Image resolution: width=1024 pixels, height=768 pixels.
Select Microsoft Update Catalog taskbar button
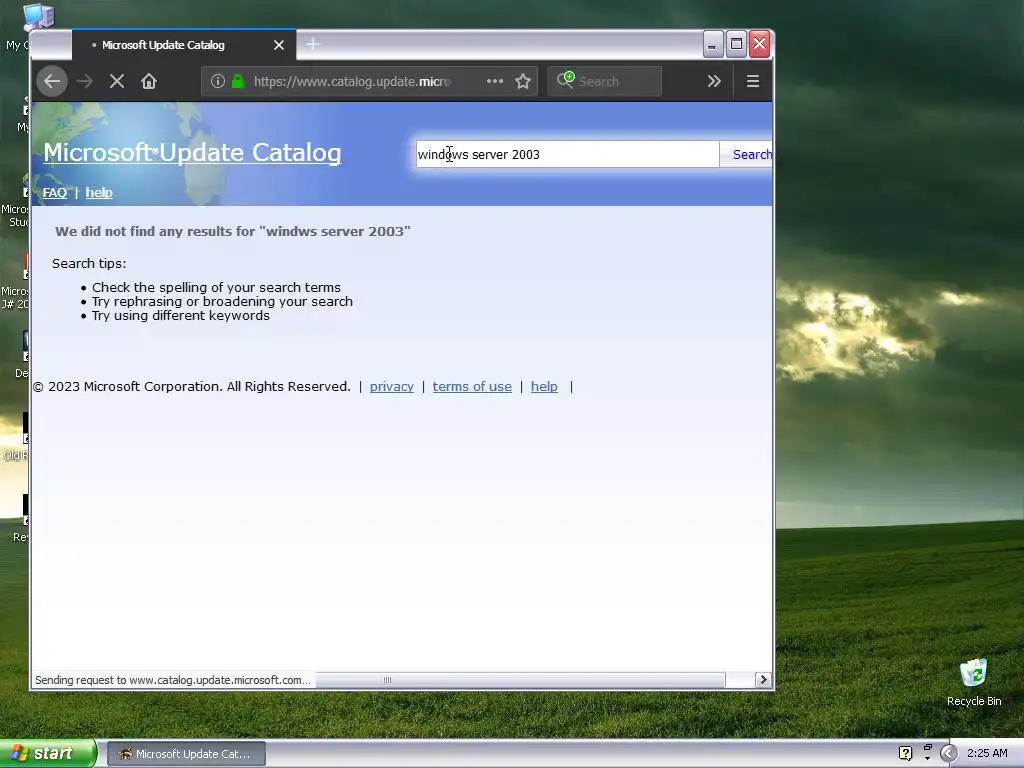(186, 754)
